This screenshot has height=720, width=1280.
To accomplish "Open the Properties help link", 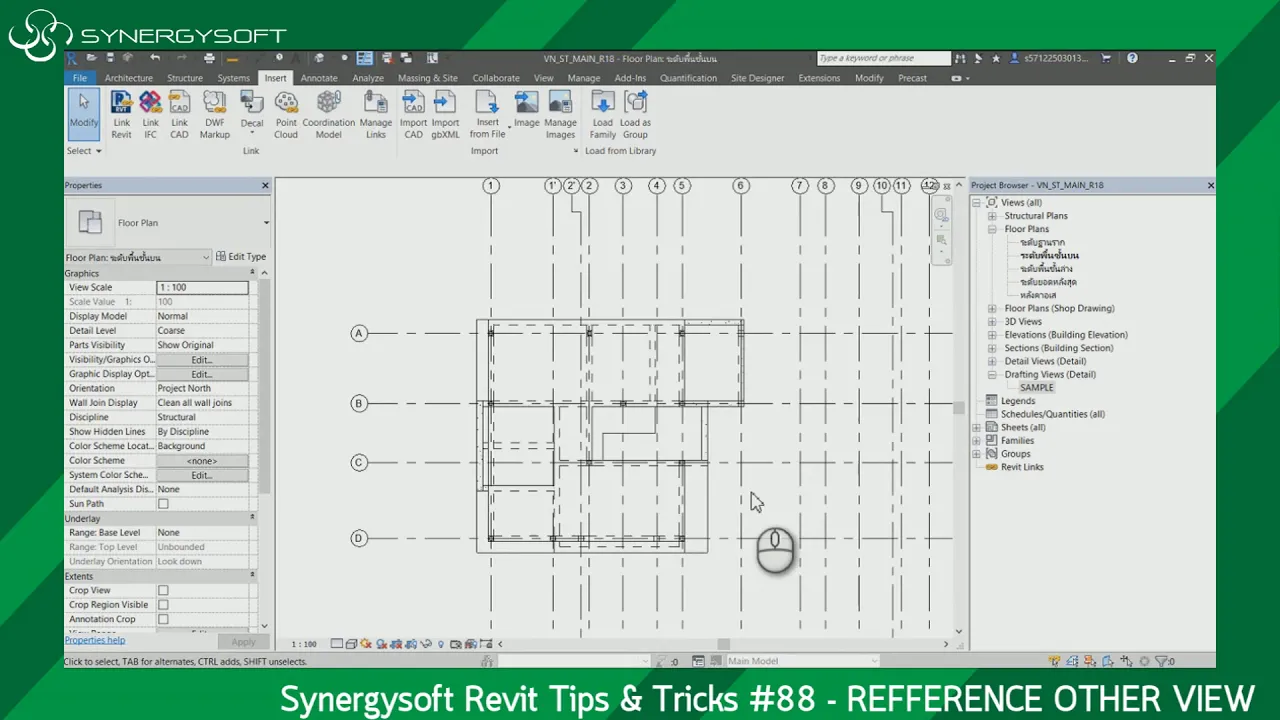I will coord(95,640).
